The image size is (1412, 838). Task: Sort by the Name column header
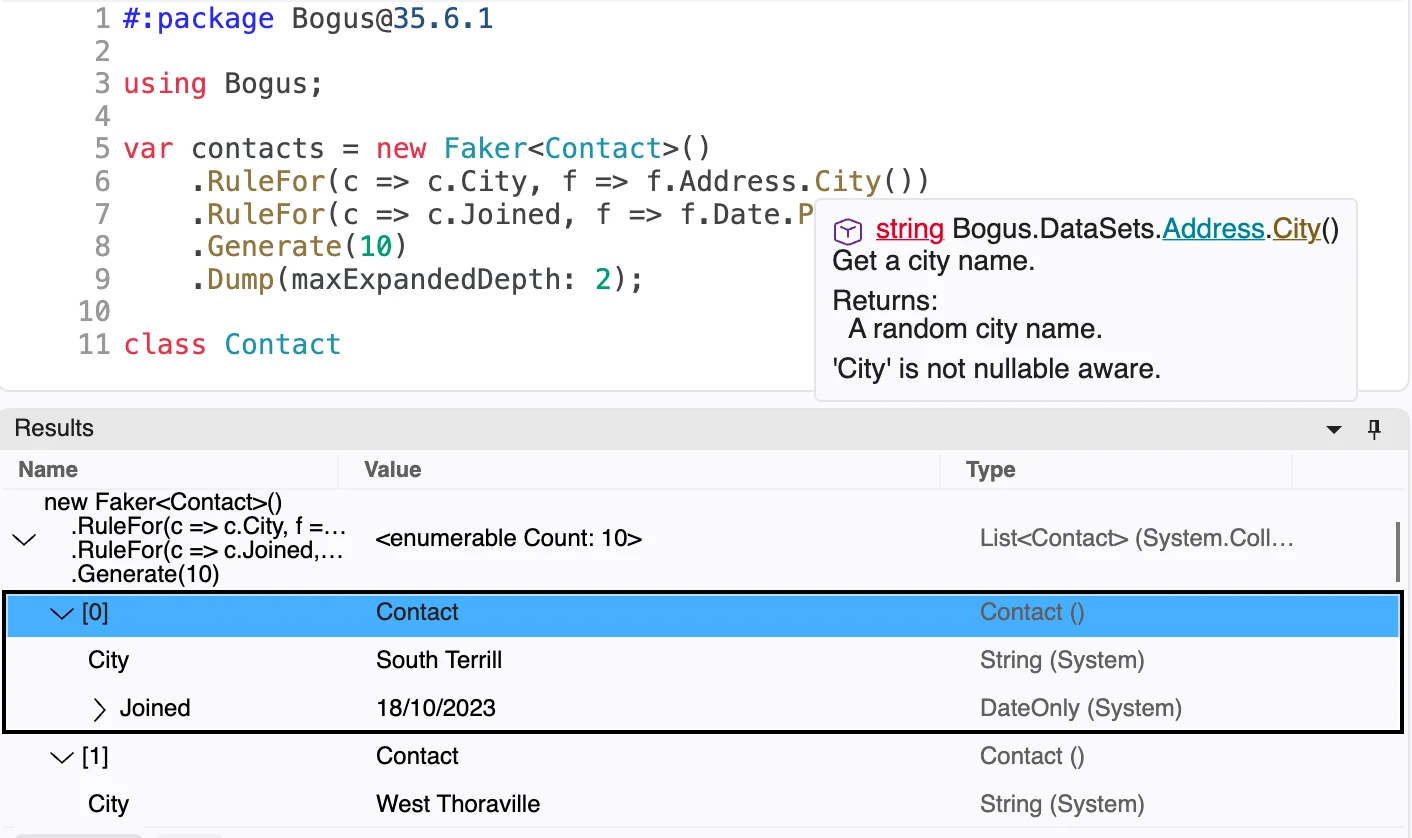[48, 469]
